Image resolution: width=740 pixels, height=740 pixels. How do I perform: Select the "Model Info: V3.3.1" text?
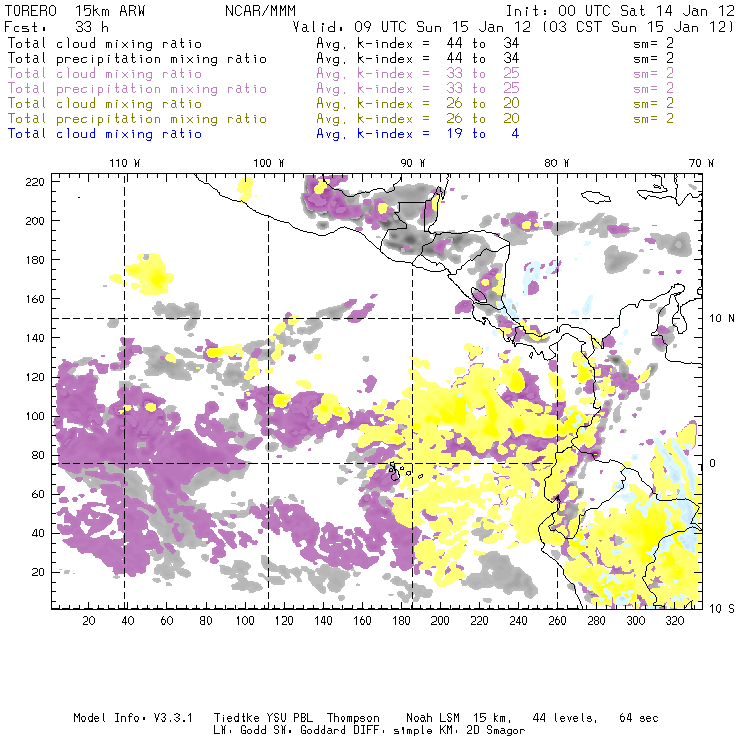click(x=133, y=718)
